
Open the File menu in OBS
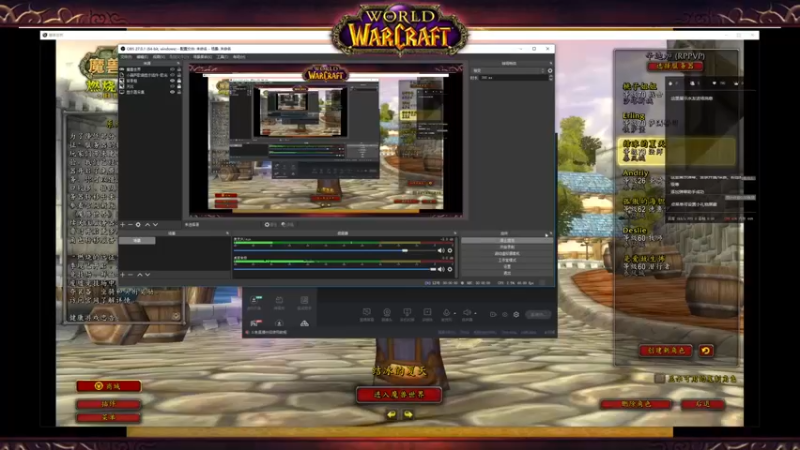point(126,57)
